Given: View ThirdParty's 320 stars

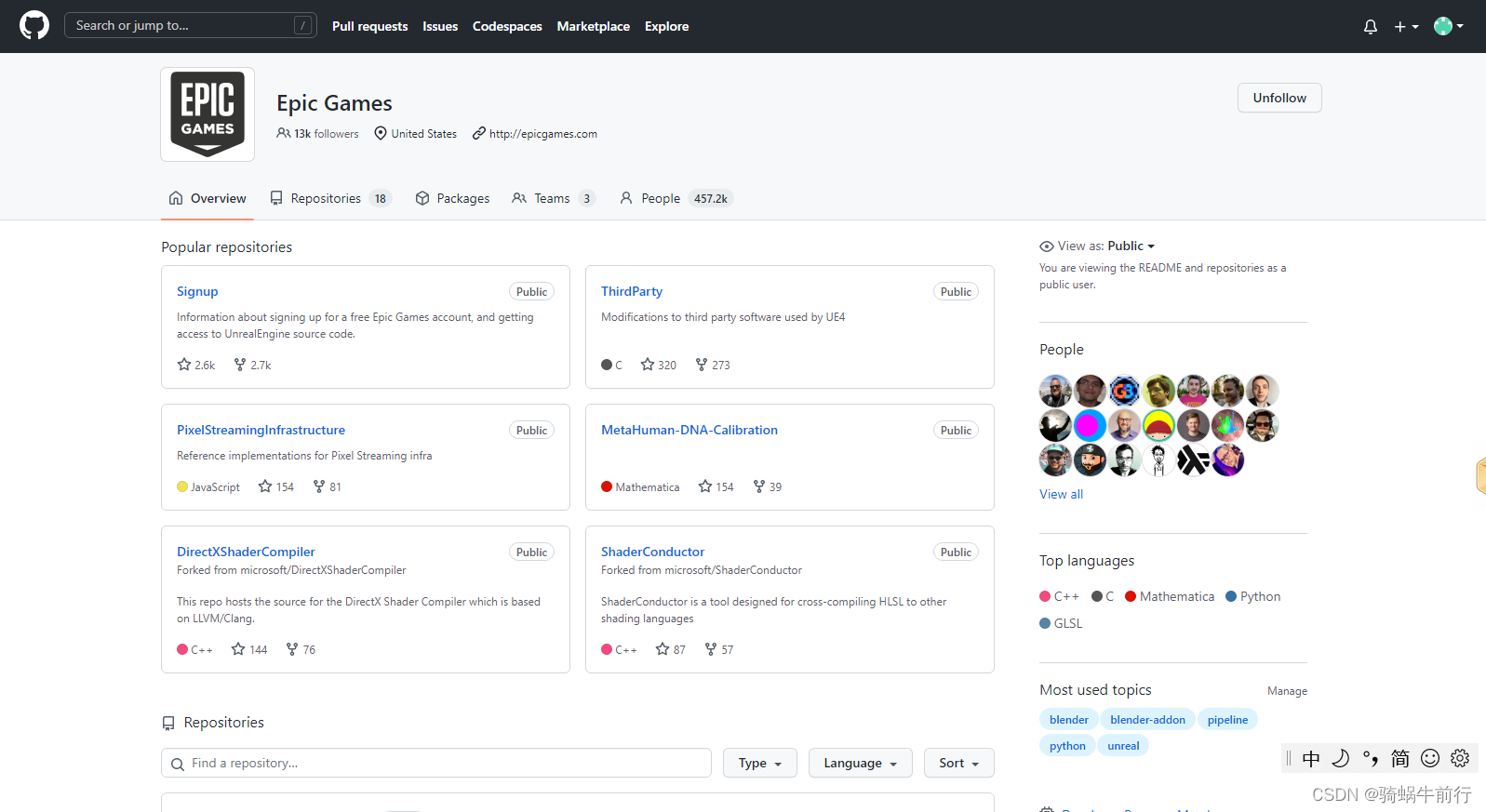Looking at the screenshot, I should tap(659, 365).
